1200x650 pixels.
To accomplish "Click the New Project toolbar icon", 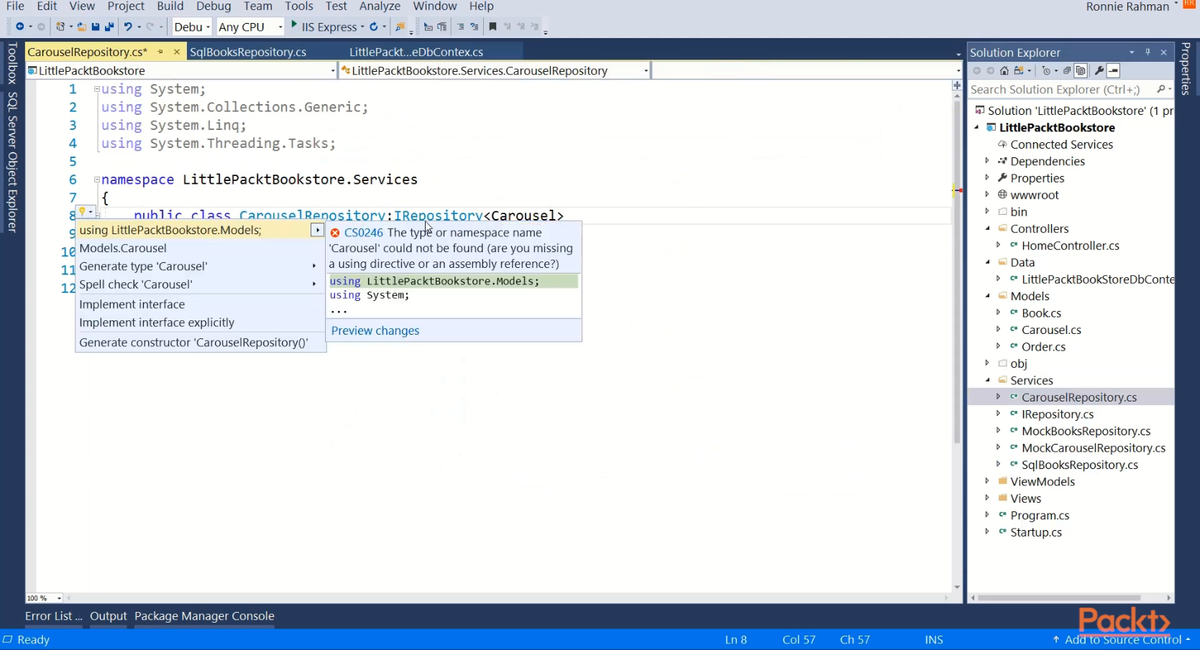I will (60, 27).
